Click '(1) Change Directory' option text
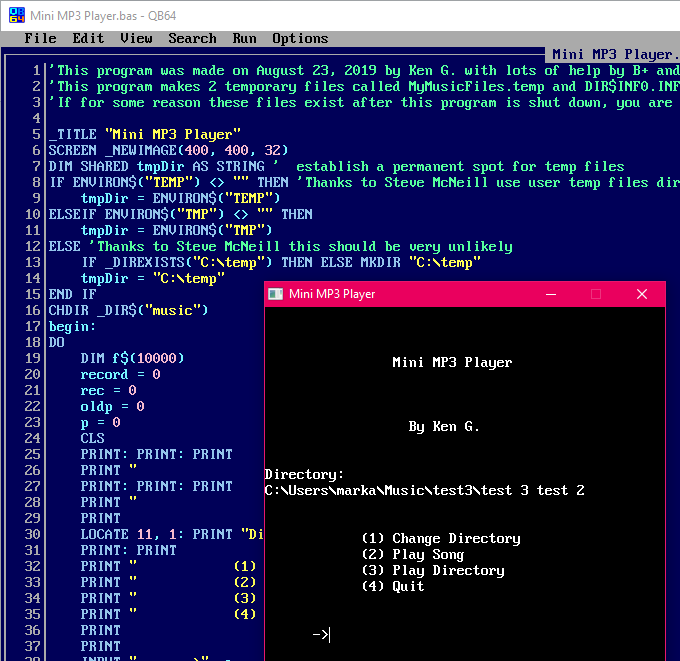This screenshot has height=661, width=680. 441,538
